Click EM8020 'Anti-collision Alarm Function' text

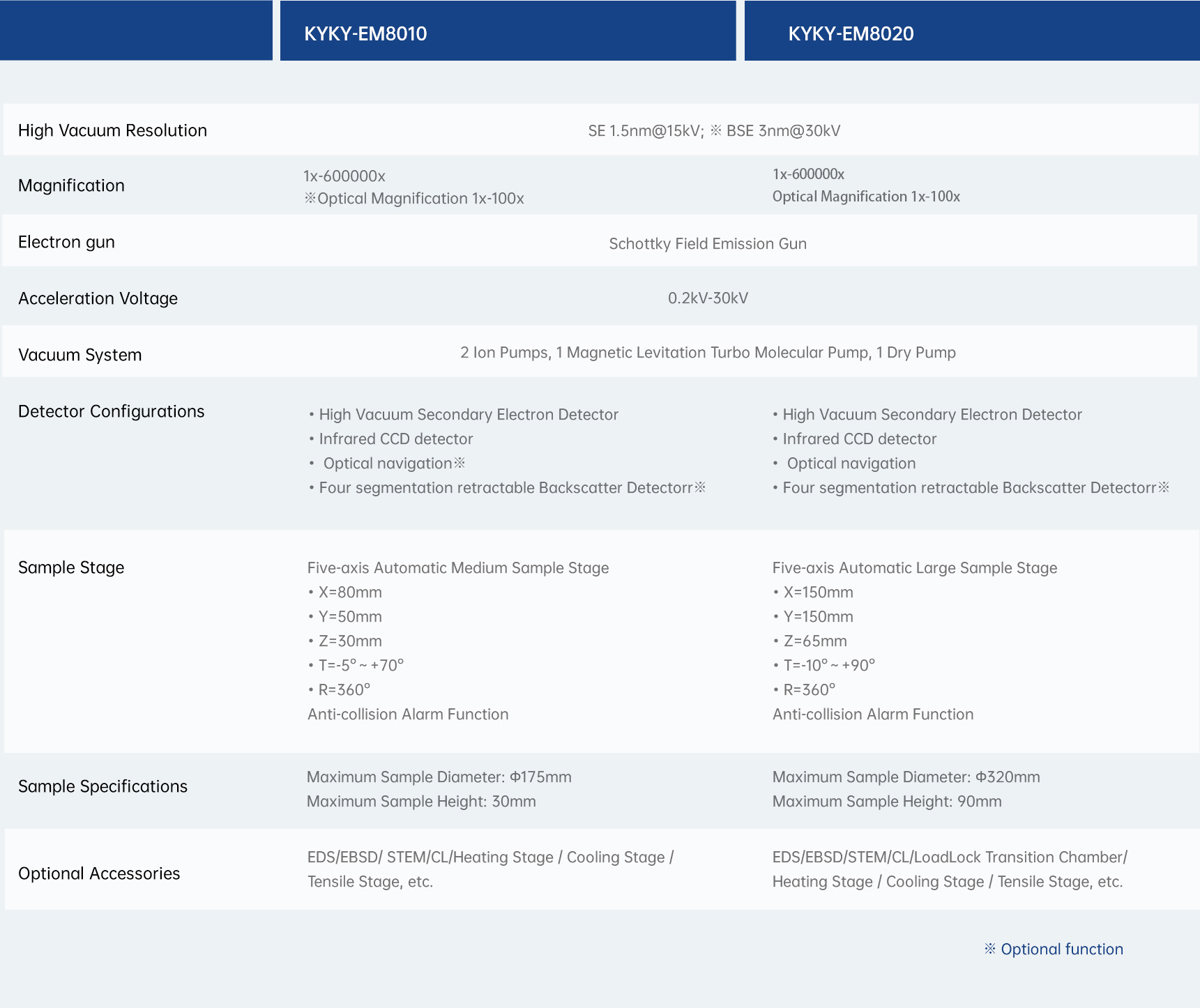click(873, 715)
